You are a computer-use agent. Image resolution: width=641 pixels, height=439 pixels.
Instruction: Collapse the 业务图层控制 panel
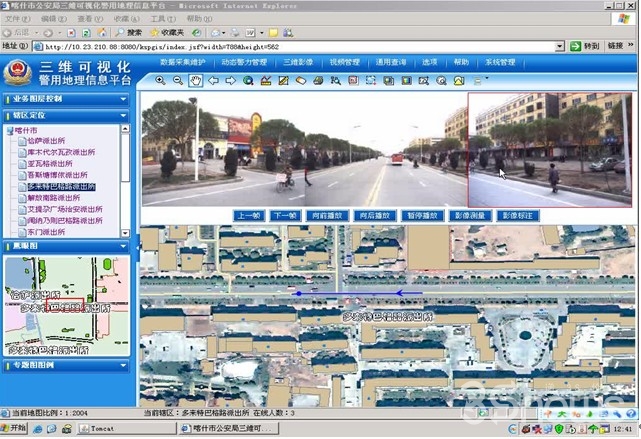(123, 99)
